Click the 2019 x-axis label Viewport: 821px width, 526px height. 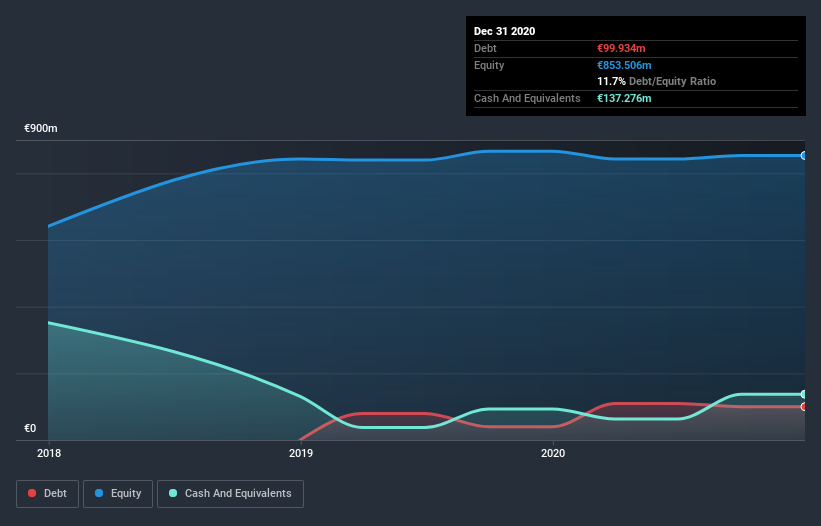click(x=301, y=453)
